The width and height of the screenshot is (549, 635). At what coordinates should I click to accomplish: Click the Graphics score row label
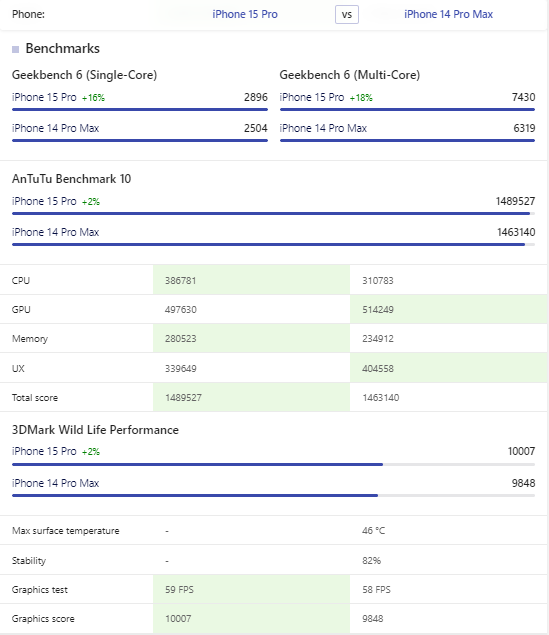43,618
